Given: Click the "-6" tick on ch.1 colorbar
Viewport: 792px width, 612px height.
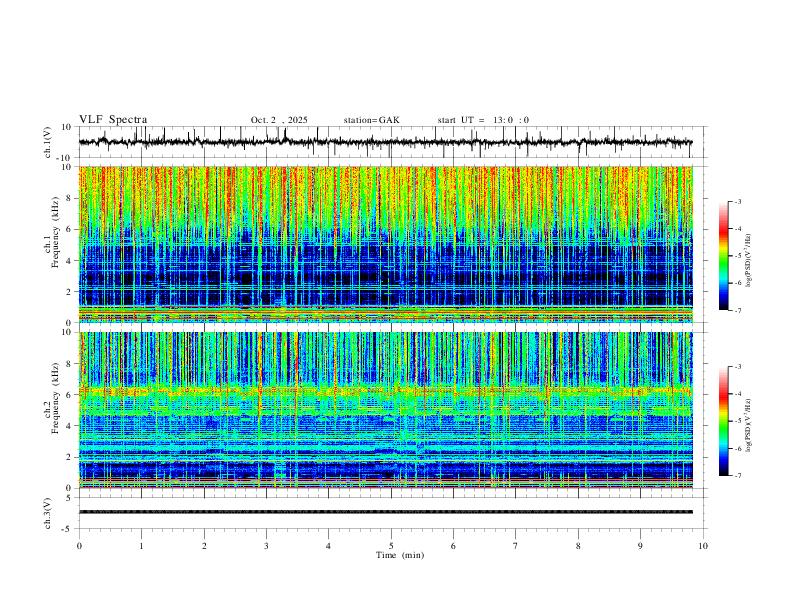Looking at the screenshot, I should click(737, 283).
